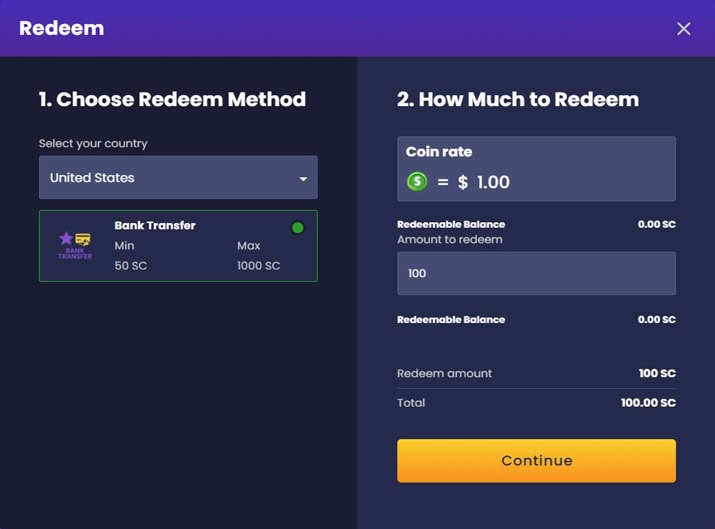The width and height of the screenshot is (715, 529).
Task: Click the Coin rate $ 1.00 value
Action: (484, 182)
